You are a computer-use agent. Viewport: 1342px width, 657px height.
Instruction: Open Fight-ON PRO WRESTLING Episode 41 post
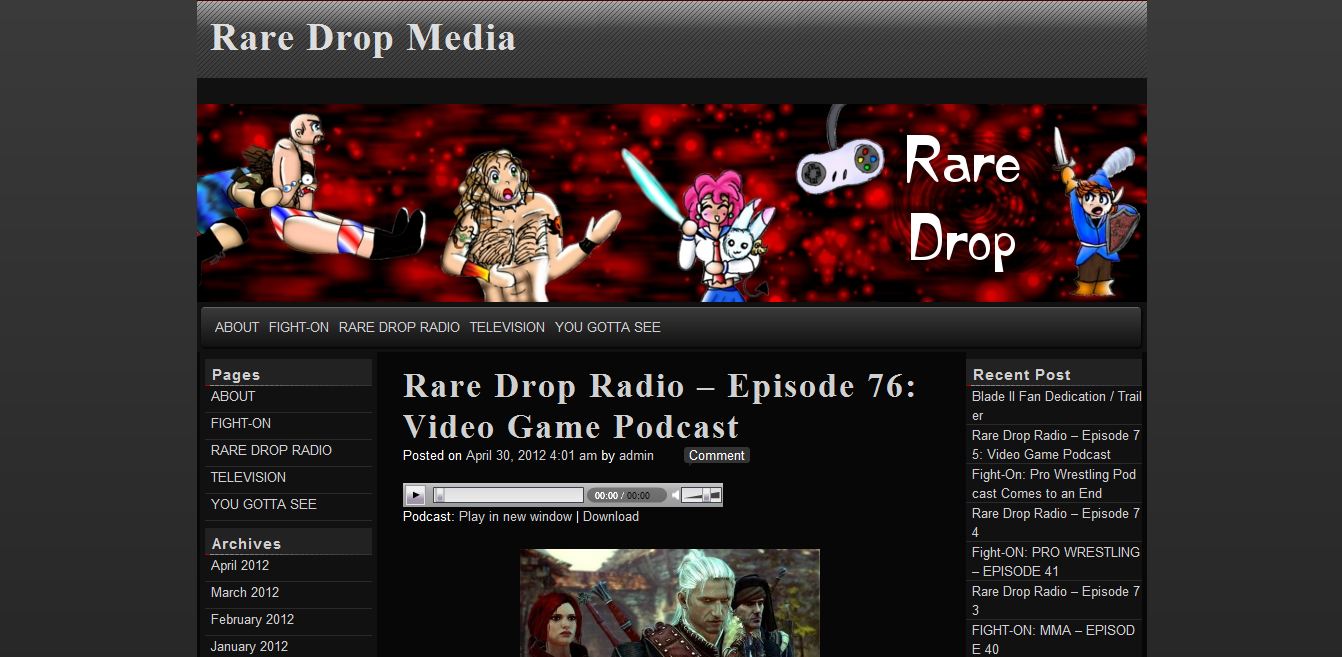tap(1056, 561)
